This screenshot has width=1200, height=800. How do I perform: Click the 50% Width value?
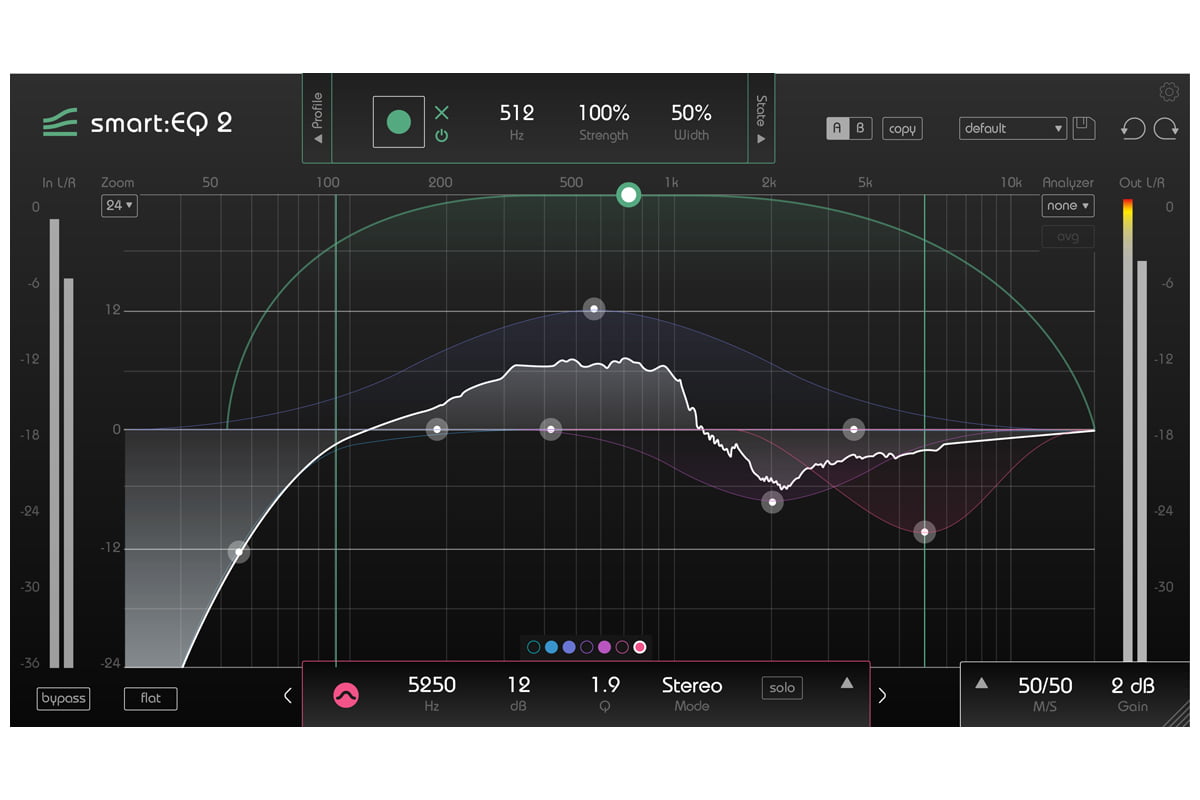[691, 113]
